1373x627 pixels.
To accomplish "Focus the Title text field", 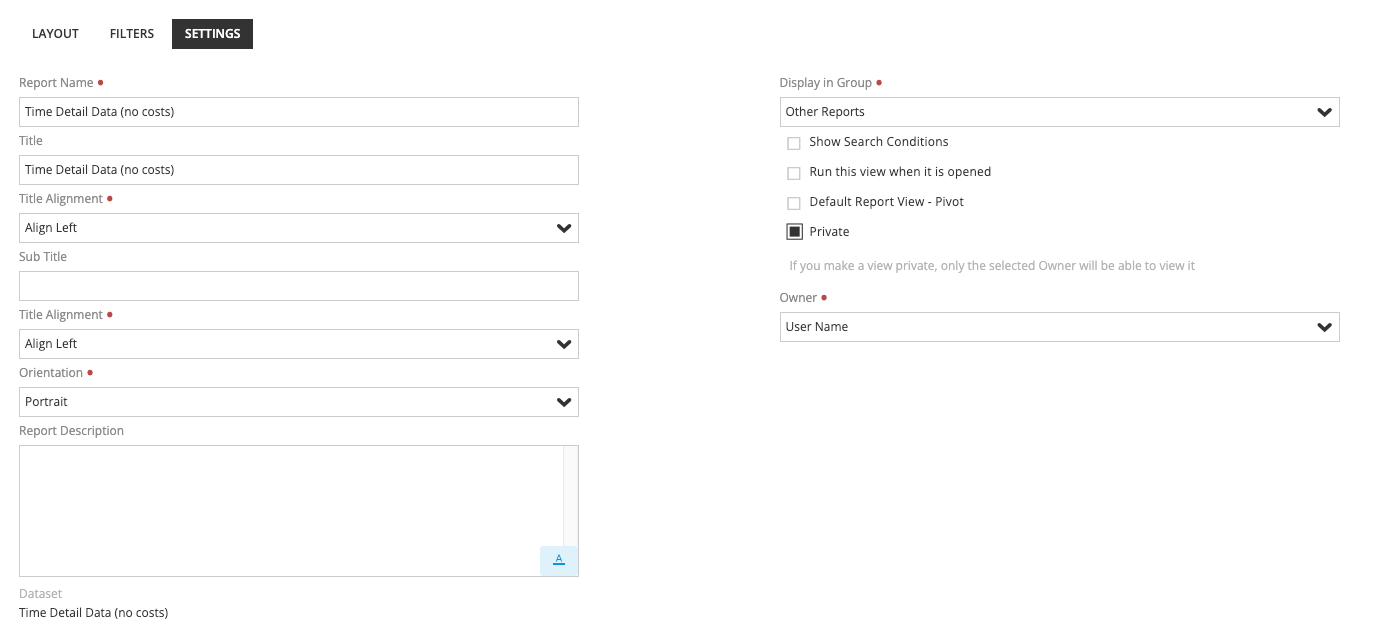I will click(x=298, y=170).
